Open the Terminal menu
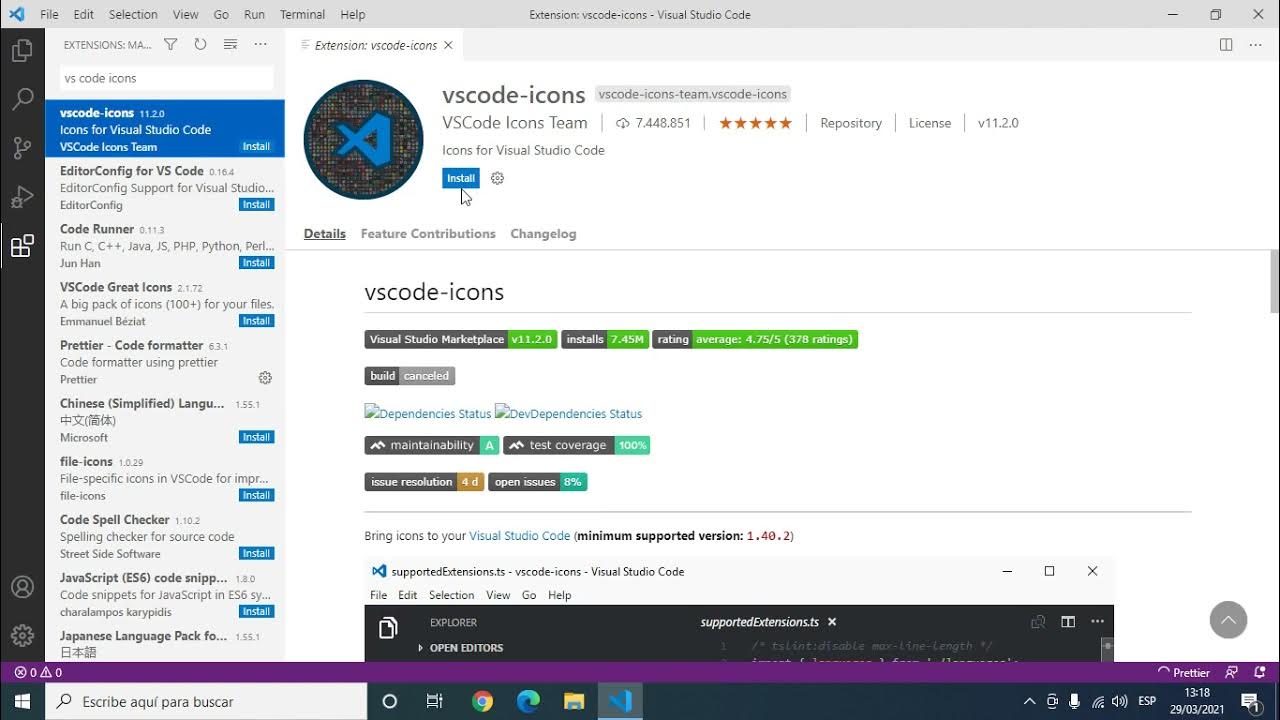The height and width of the screenshot is (720, 1280). point(302,15)
